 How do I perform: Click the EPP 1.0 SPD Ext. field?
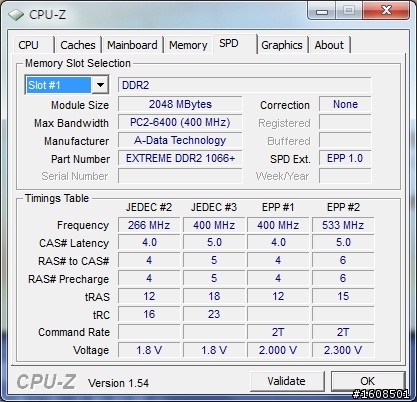click(345, 158)
